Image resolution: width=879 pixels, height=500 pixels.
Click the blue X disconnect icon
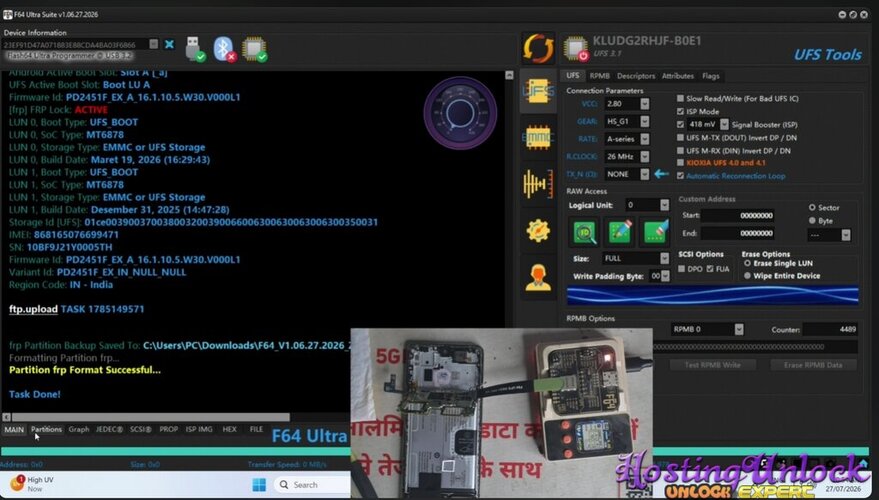tap(169, 44)
